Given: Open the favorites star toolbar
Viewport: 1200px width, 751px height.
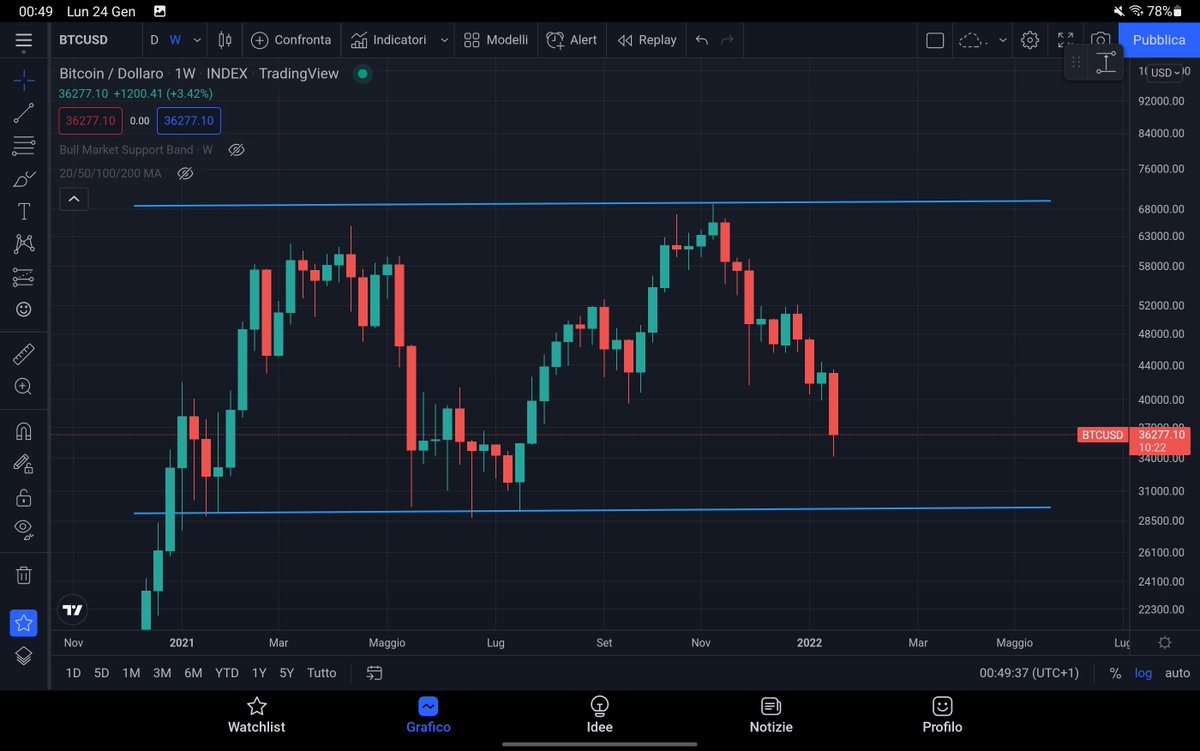Looking at the screenshot, I should tap(24, 623).
